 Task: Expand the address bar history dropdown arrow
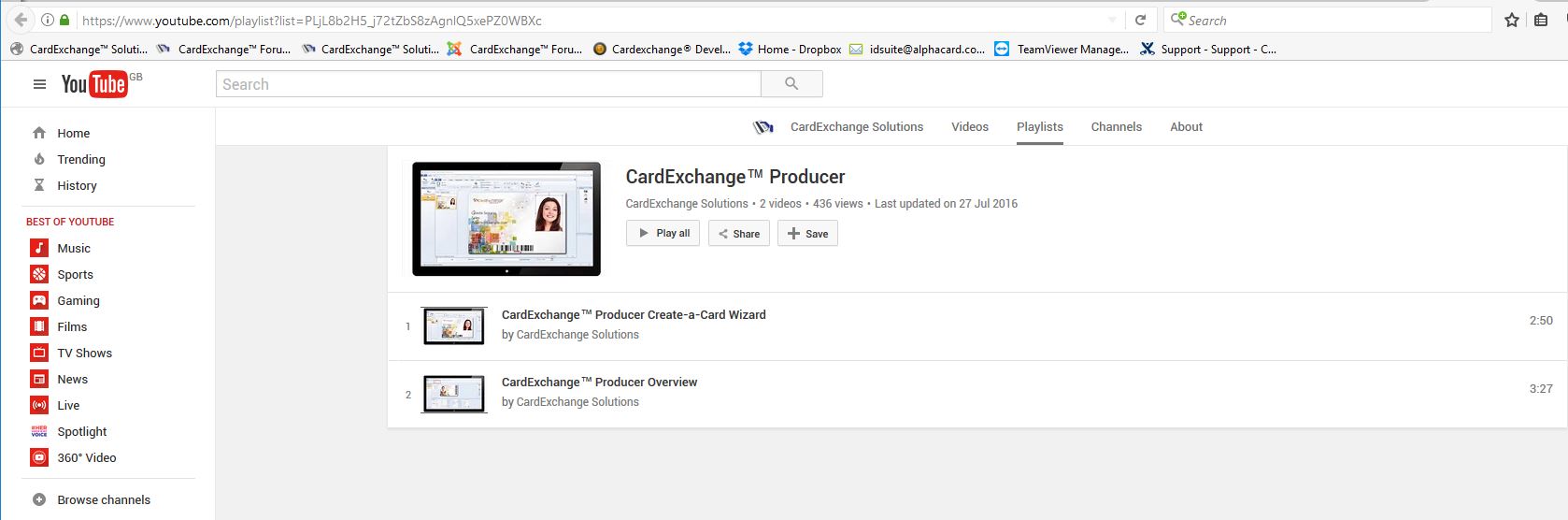pos(1112,20)
